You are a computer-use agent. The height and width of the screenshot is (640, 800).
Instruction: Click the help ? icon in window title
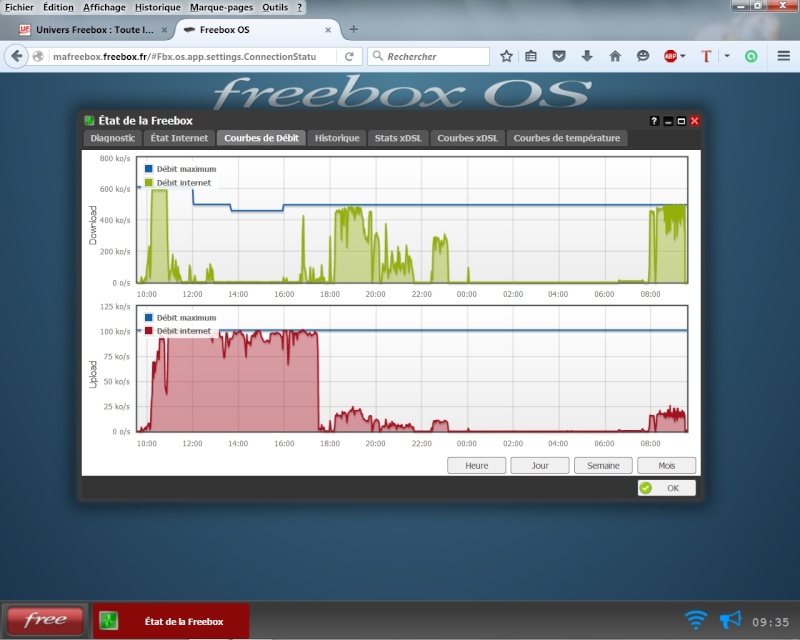click(x=654, y=121)
